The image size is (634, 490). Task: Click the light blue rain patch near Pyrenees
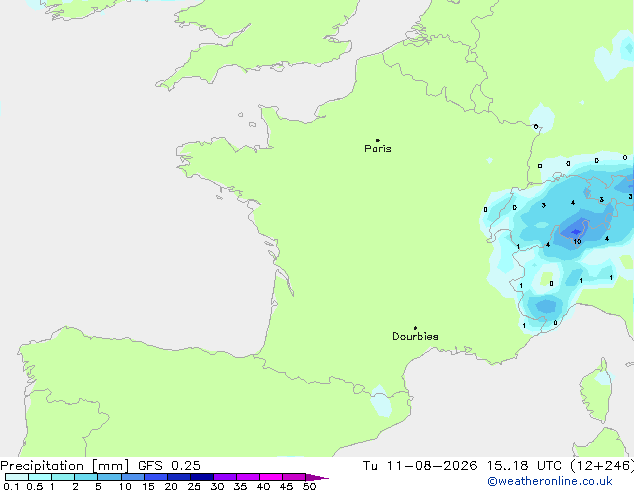tap(381, 401)
